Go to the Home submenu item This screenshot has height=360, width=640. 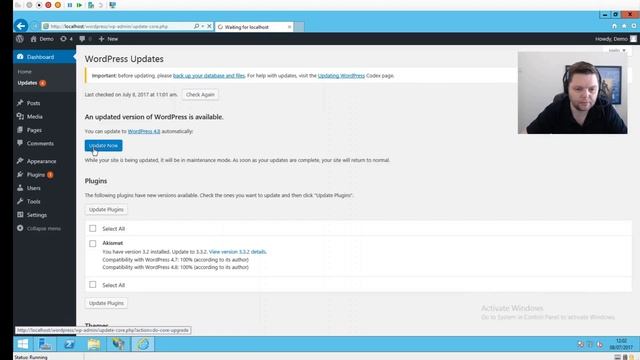pos(24,71)
